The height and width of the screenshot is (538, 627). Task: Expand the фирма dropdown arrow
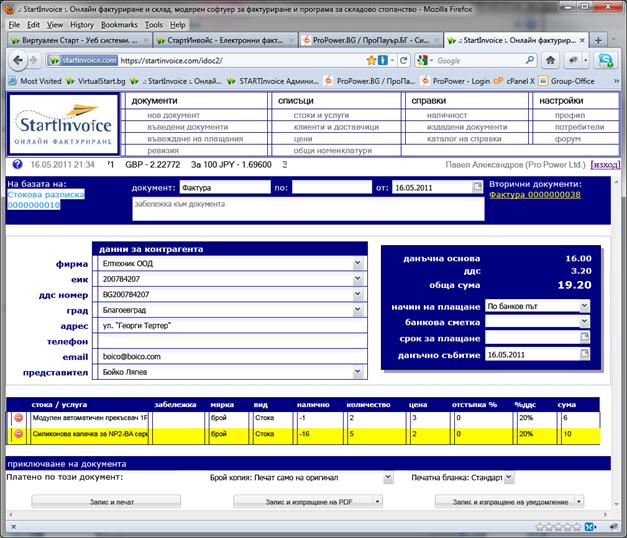357,263
